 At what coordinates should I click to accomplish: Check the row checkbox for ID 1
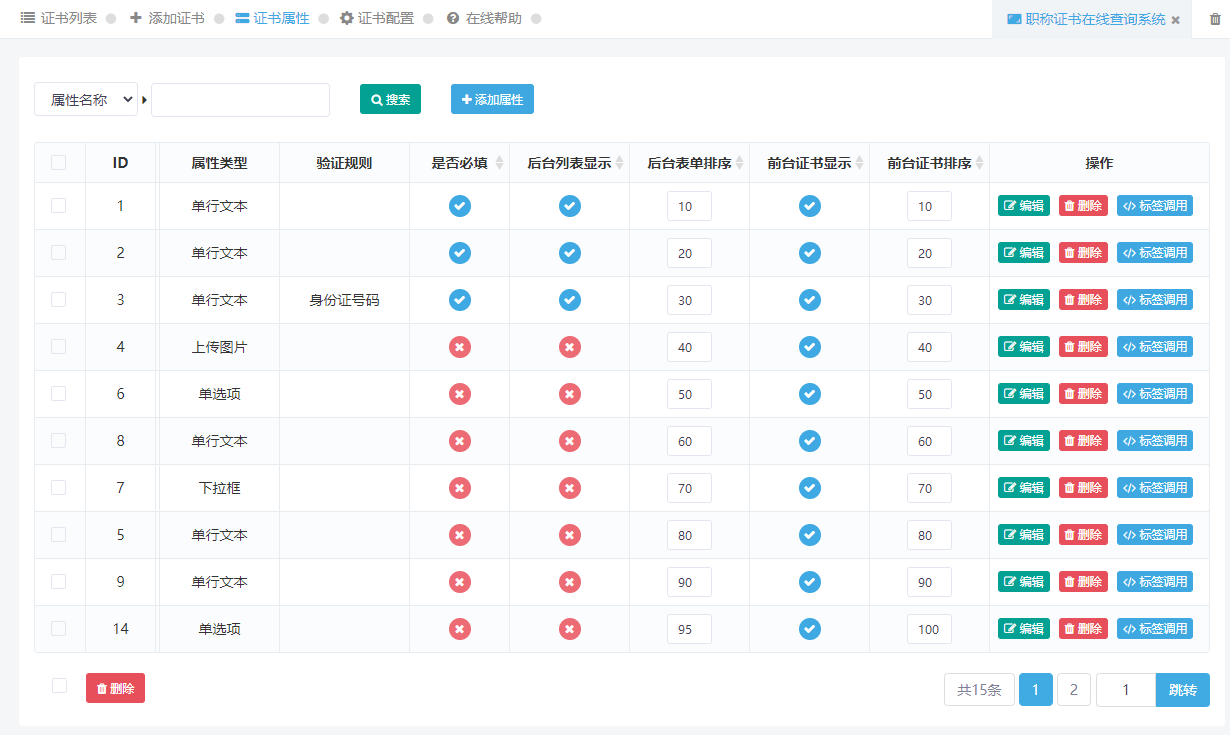click(59, 206)
